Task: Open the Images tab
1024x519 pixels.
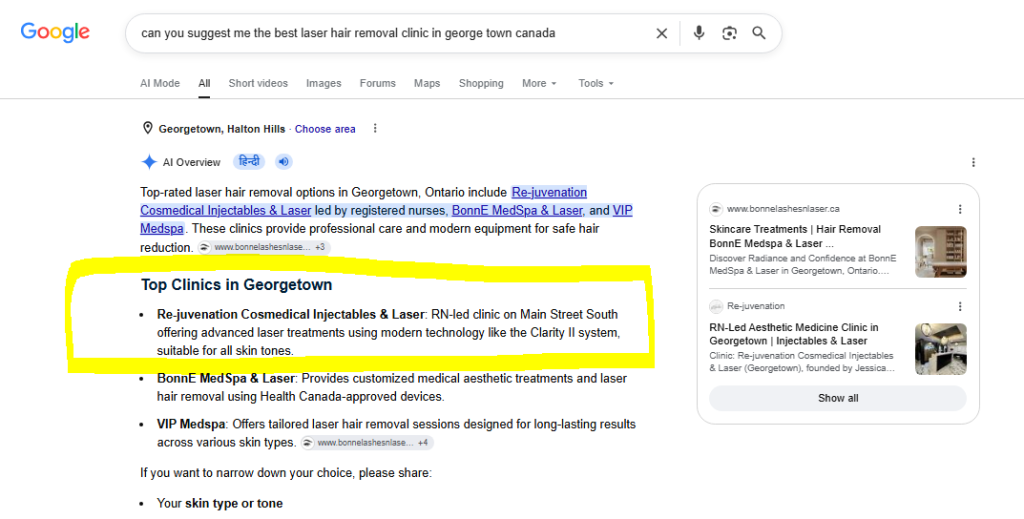Action: point(323,84)
